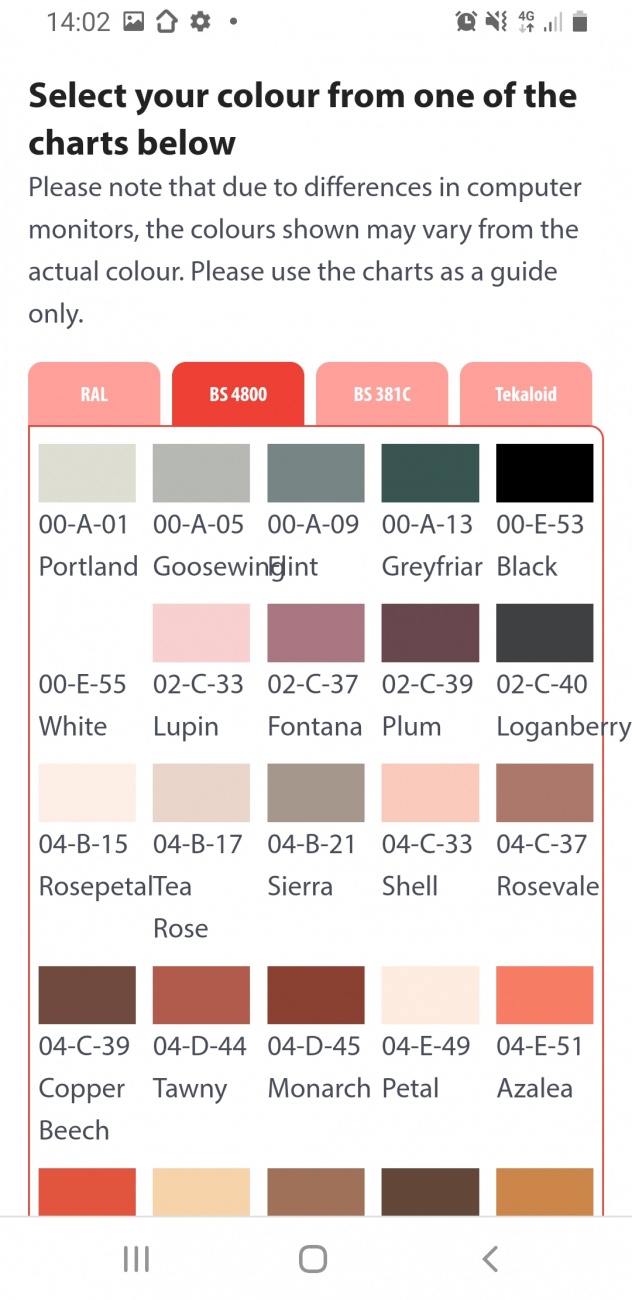The image size is (632, 1300).
Task: Choose the 00-E-53 Black swatch
Action: coord(545,473)
